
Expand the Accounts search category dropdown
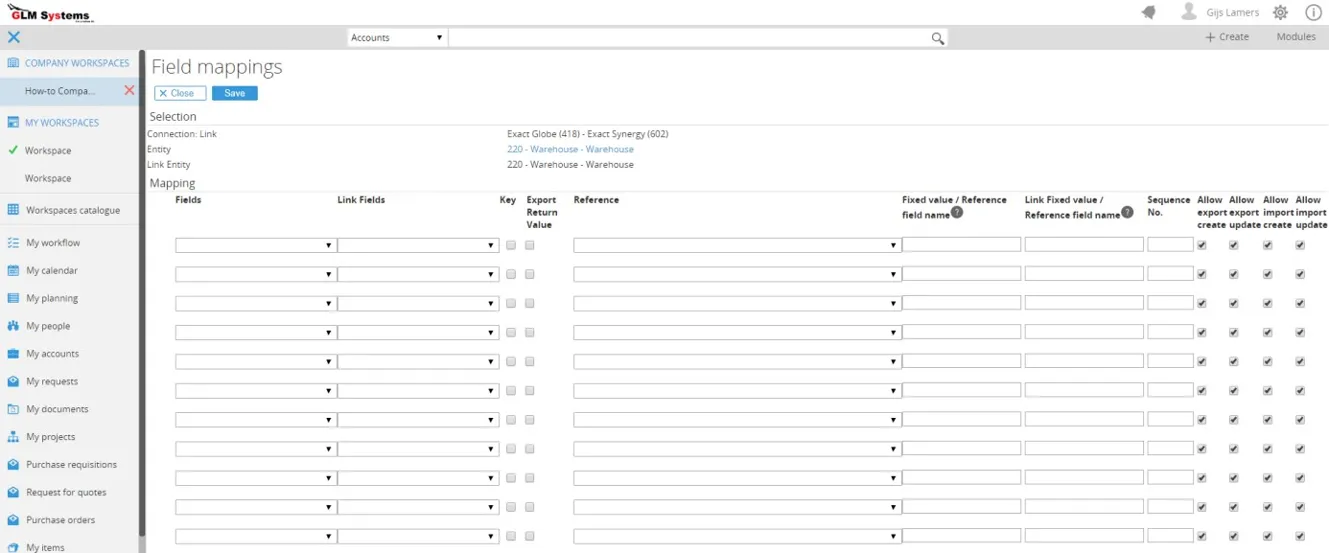pos(396,38)
